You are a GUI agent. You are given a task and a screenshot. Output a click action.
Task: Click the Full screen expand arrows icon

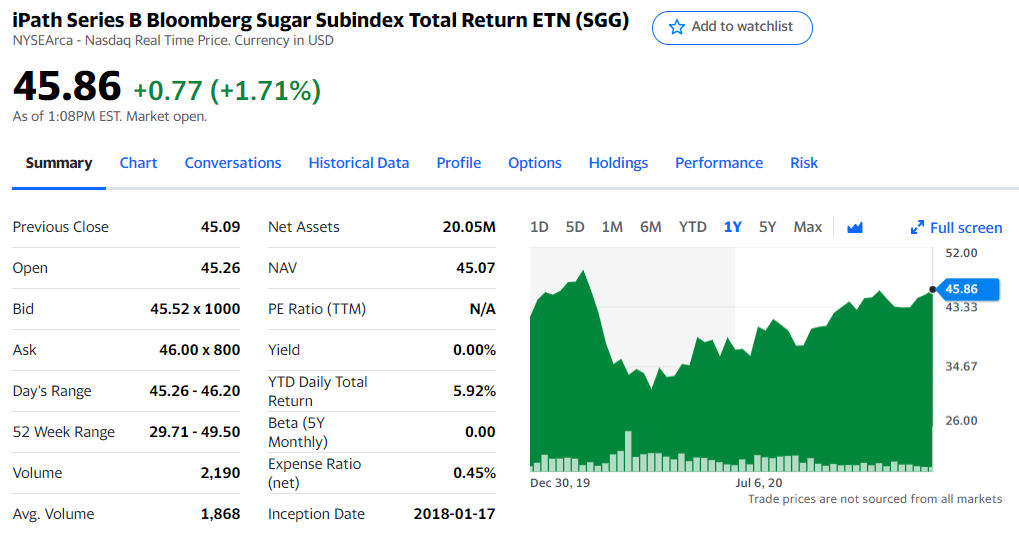[917, 228]
